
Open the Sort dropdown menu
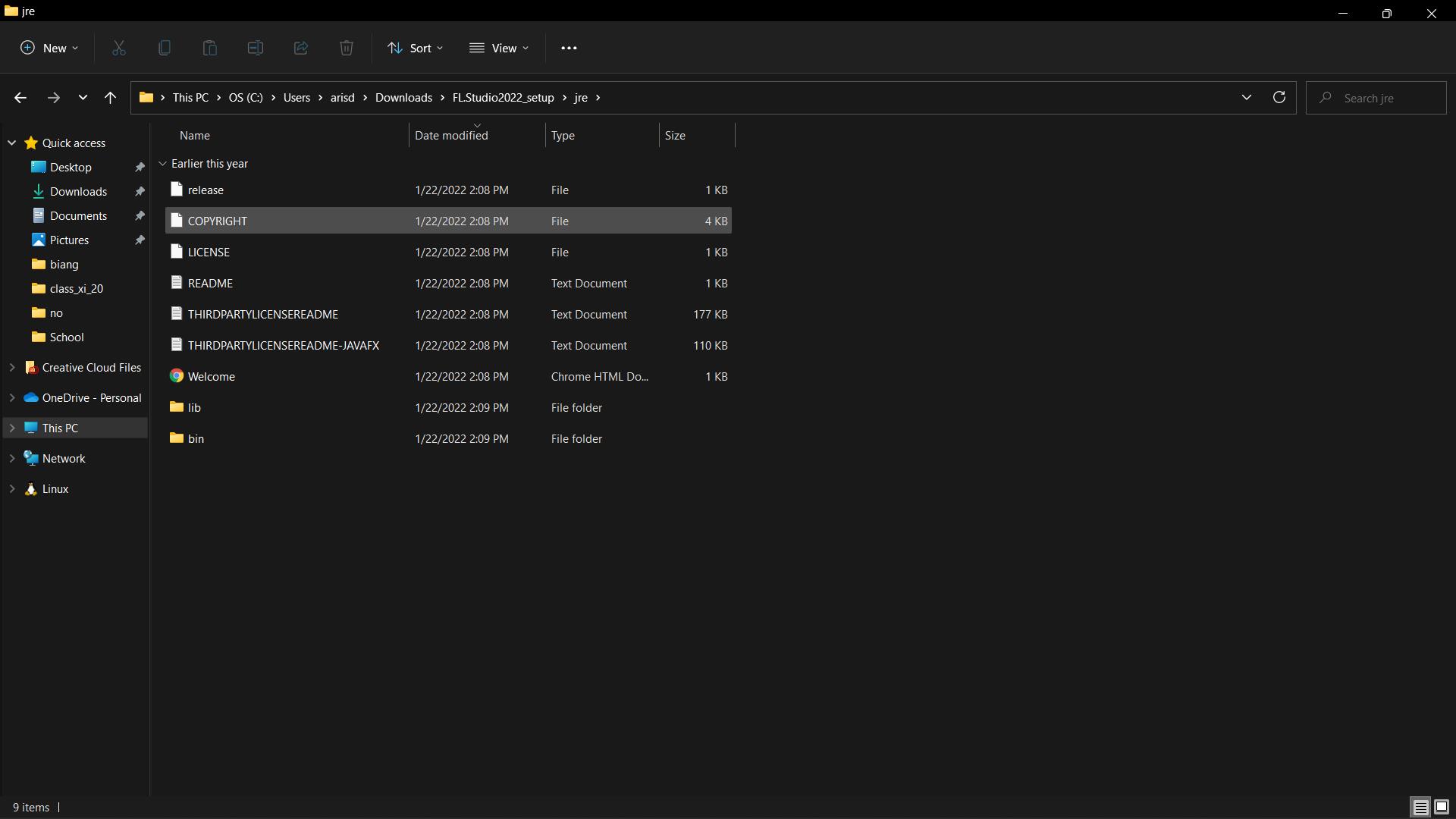(x=415, y=48)
